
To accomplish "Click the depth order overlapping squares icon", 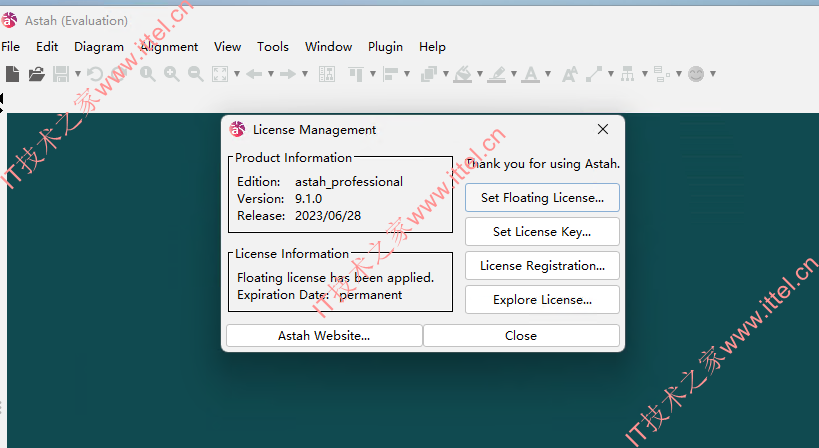I will point(429,74).
